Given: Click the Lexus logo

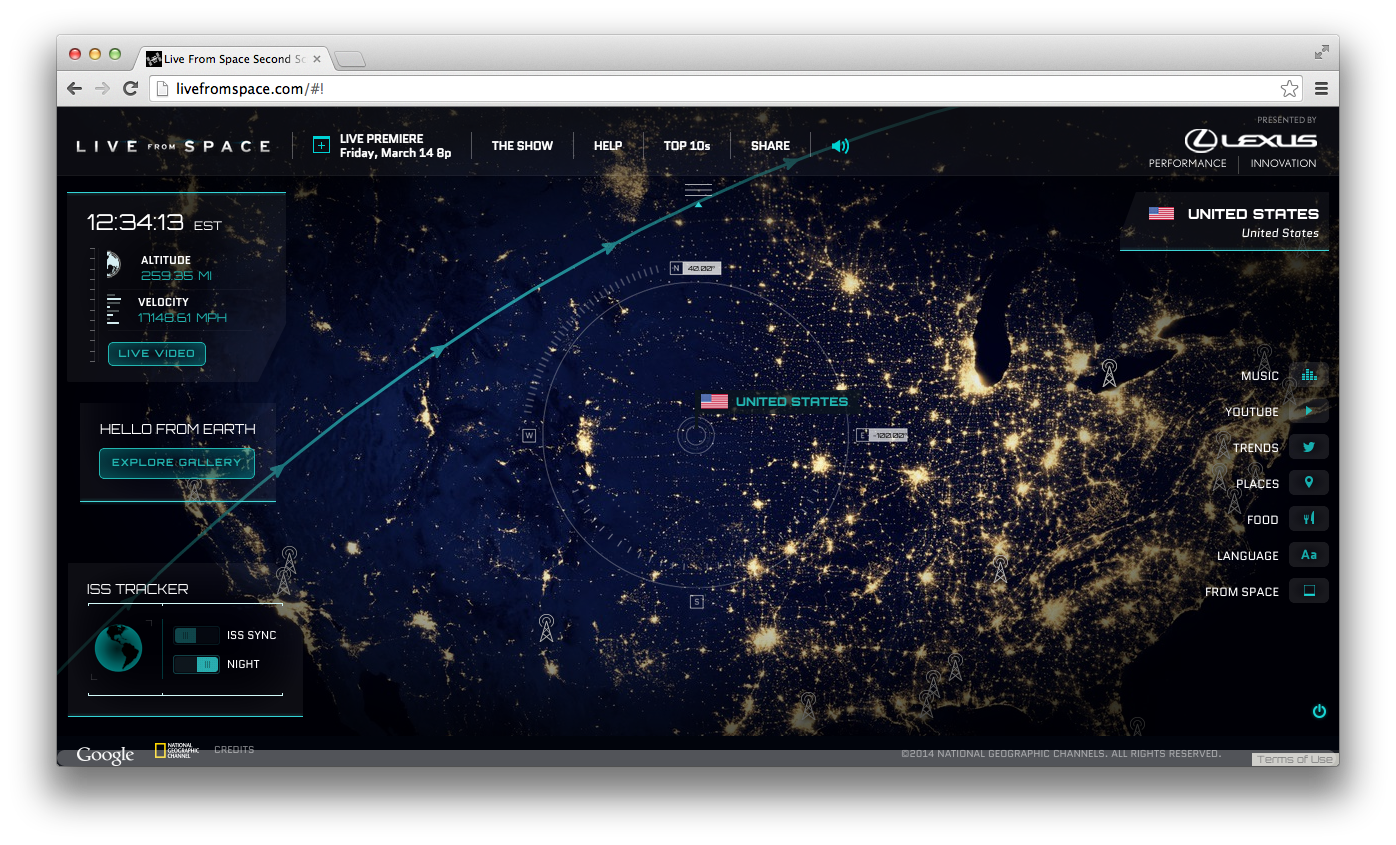Looking at the screenshot, I should point(1251,140).
